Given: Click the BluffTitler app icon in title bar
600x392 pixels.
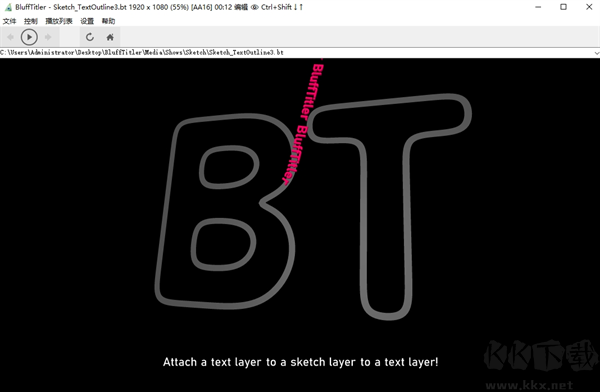Looking at the screenshot, I should pos(8,7).
